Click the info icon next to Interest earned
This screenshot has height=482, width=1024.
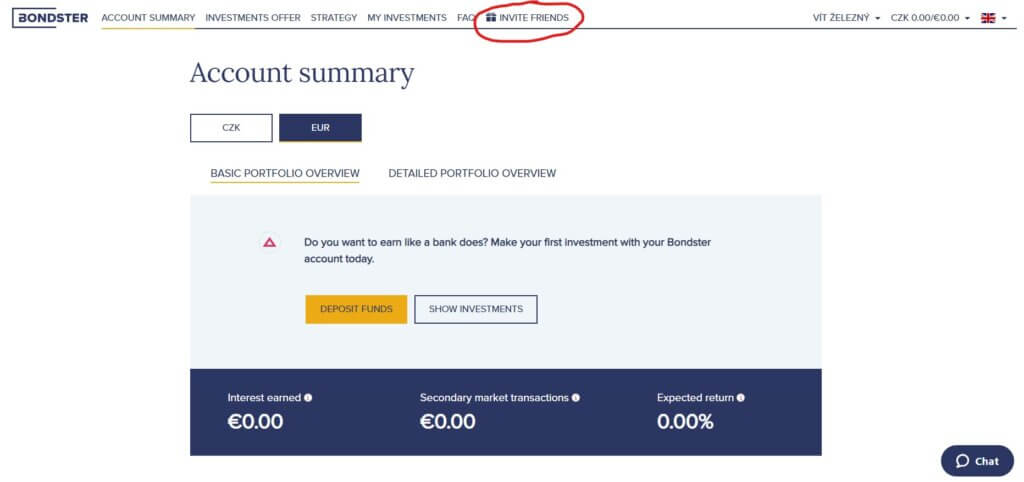(308, 398)
